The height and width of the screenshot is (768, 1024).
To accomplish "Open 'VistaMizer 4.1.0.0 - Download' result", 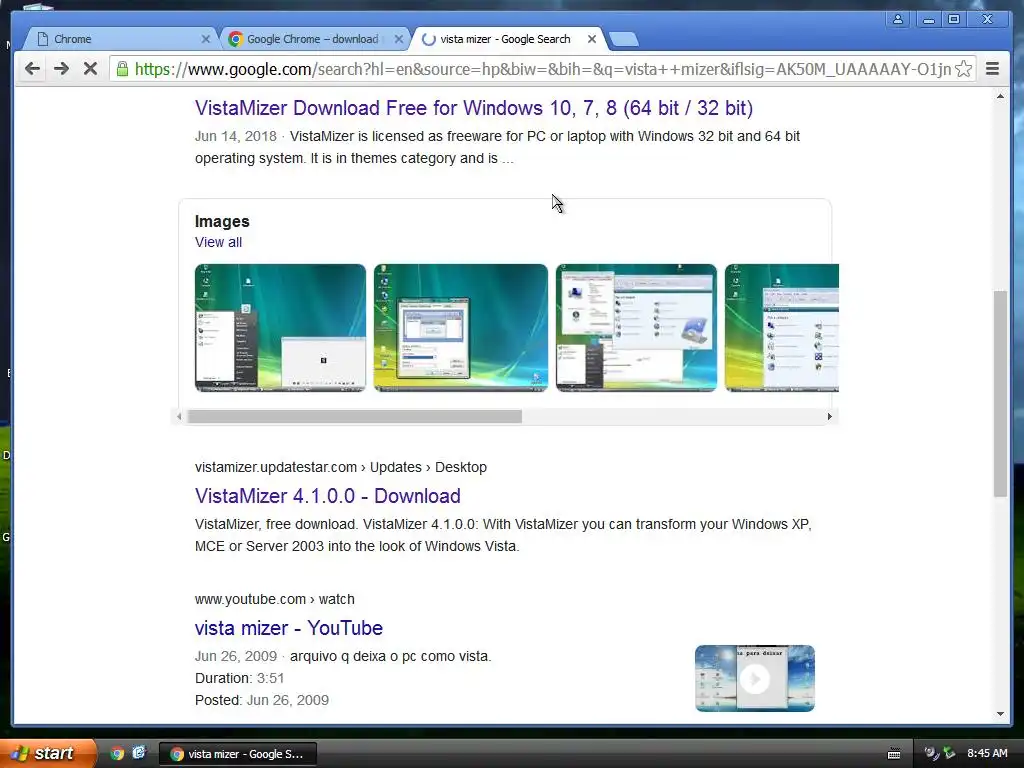I will coord(327,496).
